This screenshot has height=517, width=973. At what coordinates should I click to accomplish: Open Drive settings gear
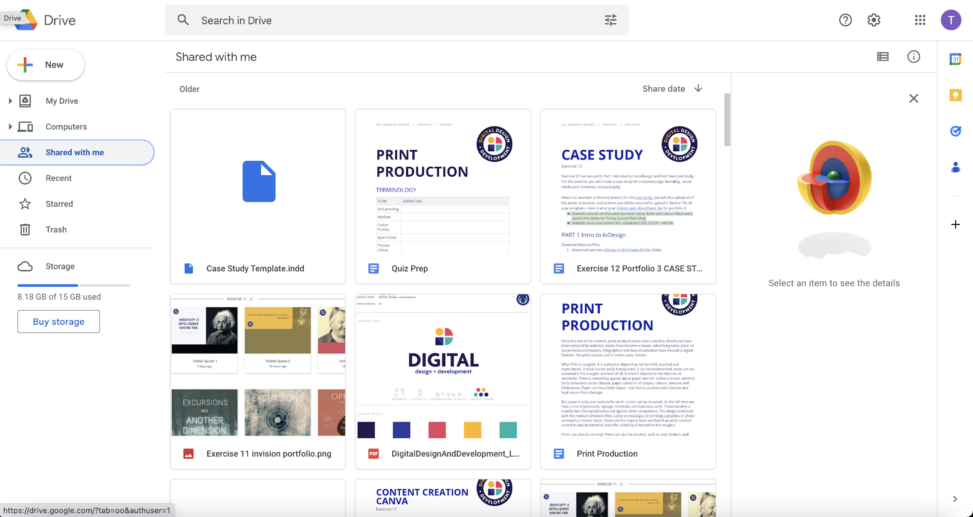874,20
